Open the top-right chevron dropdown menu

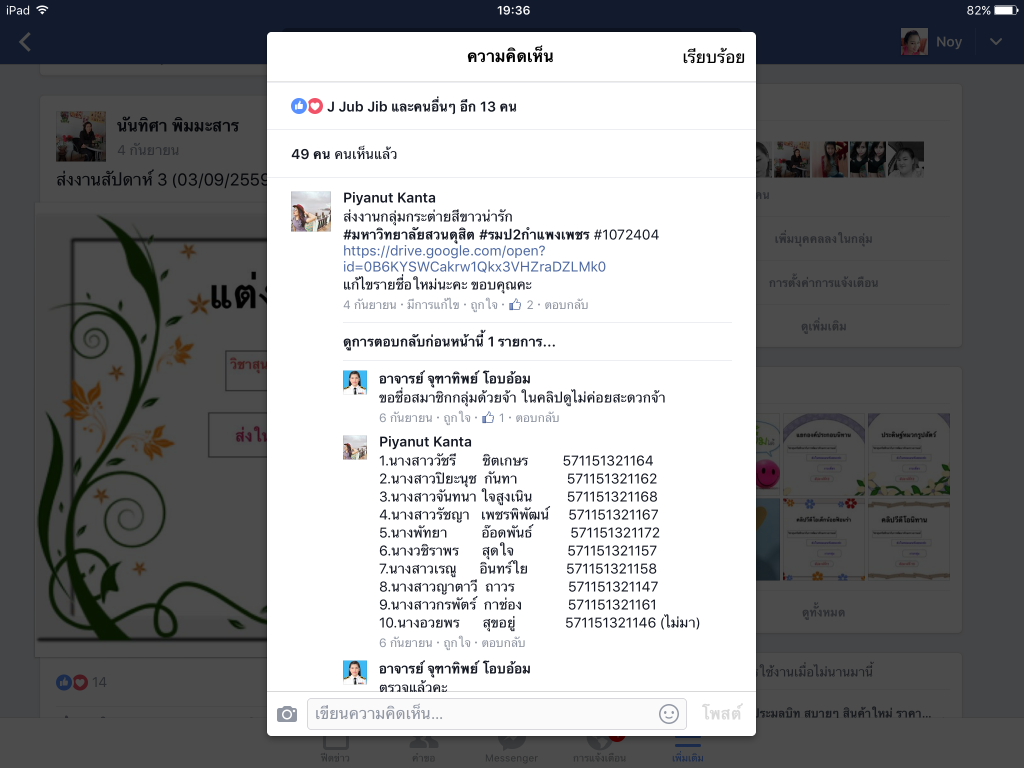point(996,42)
